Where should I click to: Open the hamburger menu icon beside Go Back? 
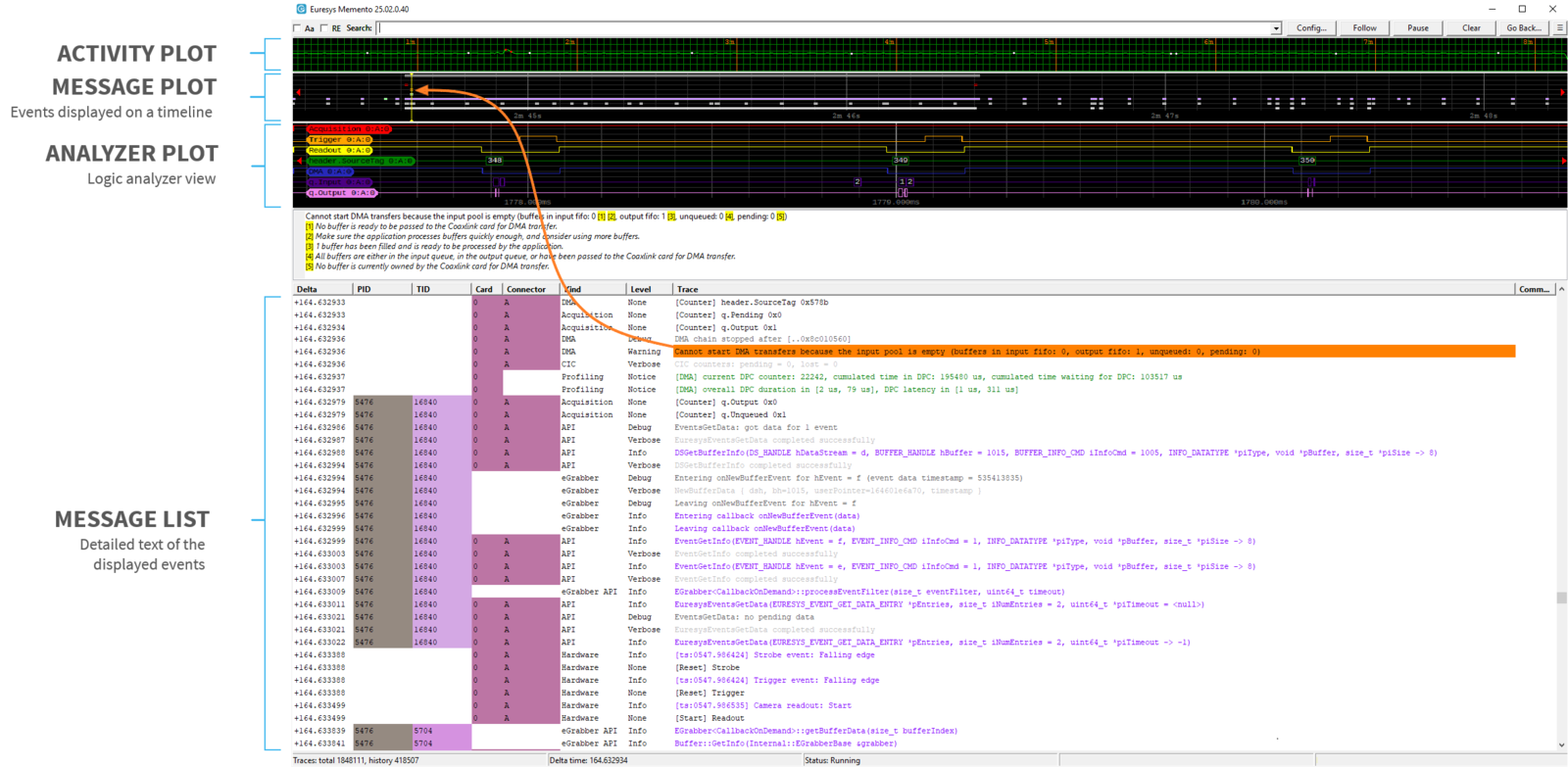point(1559,28)
